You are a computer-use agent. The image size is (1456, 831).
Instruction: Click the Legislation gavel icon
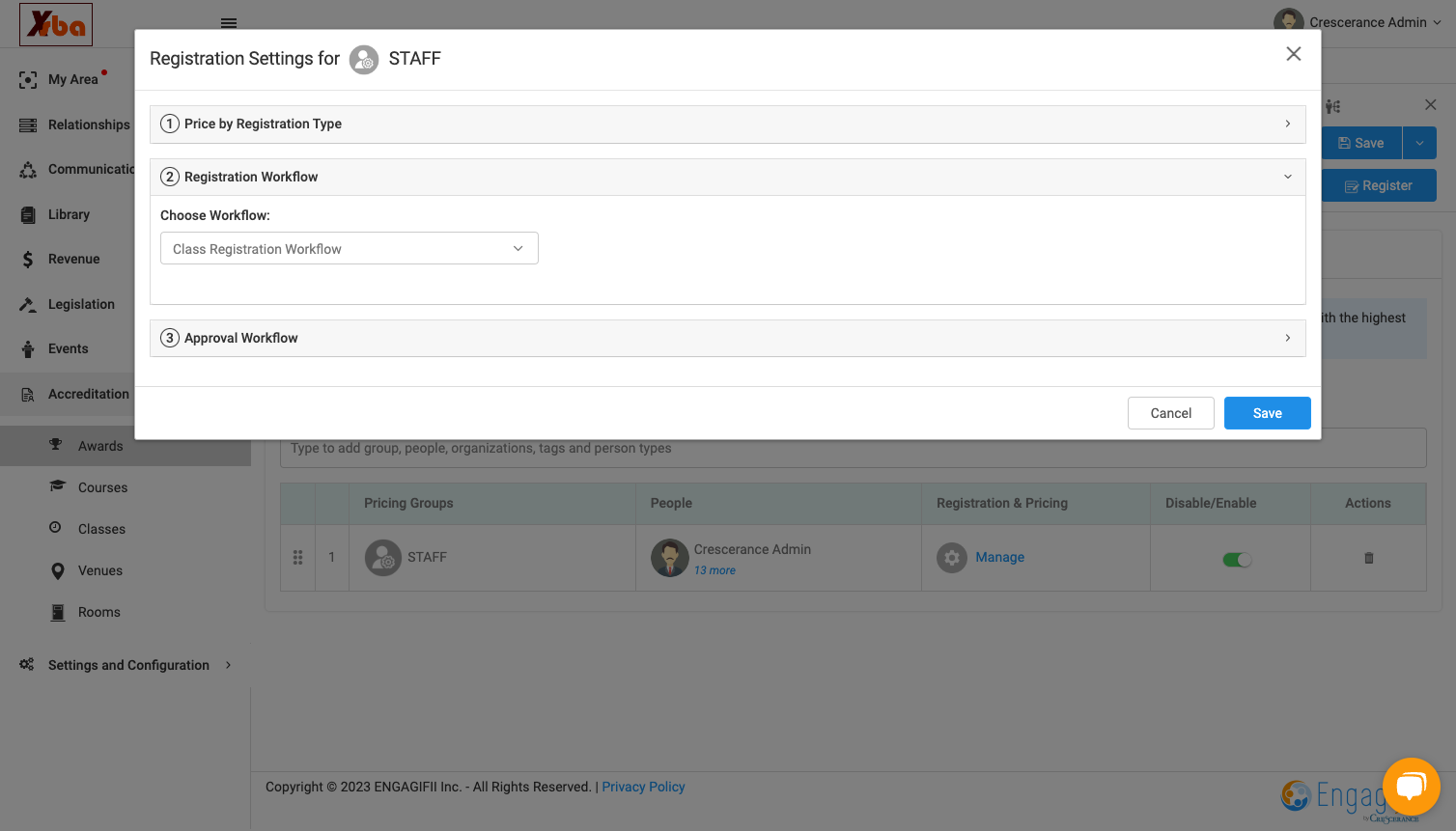[28, 305]
